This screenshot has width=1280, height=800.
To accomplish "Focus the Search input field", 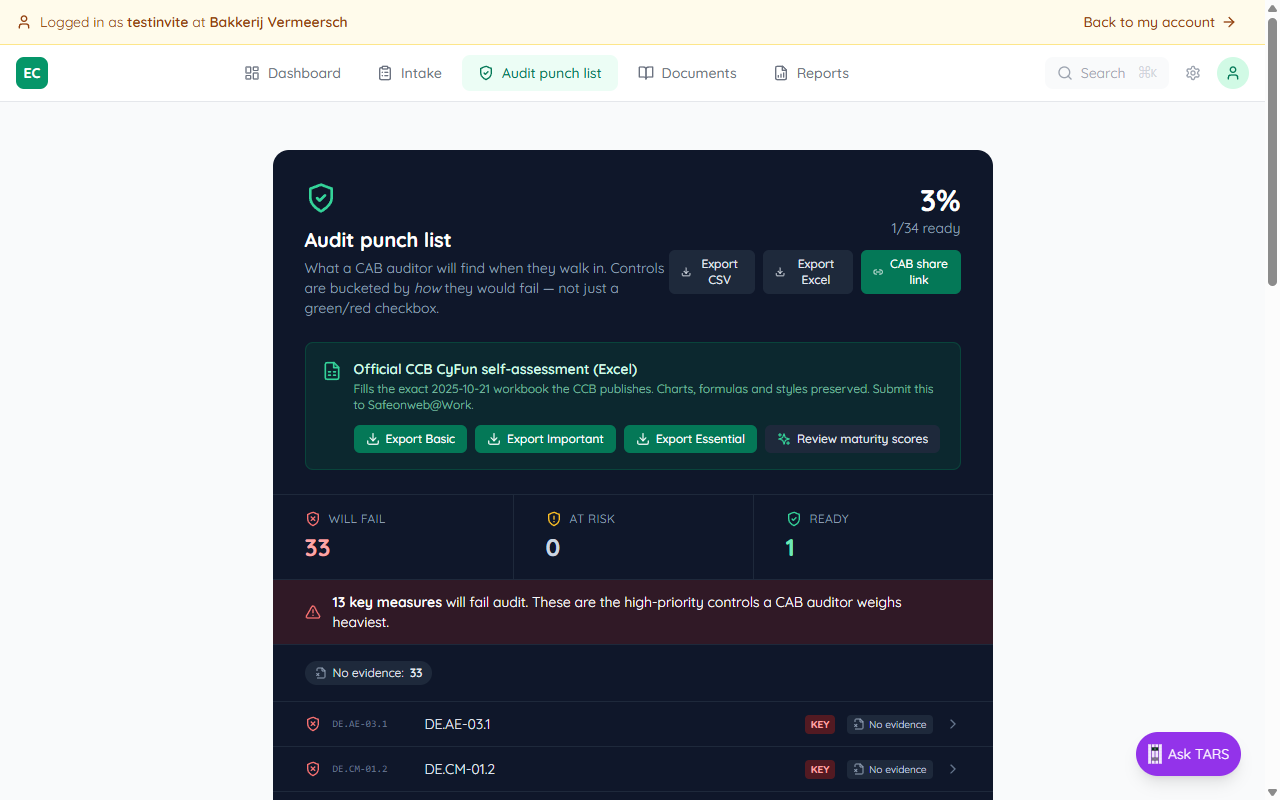I will (1106, 73).
